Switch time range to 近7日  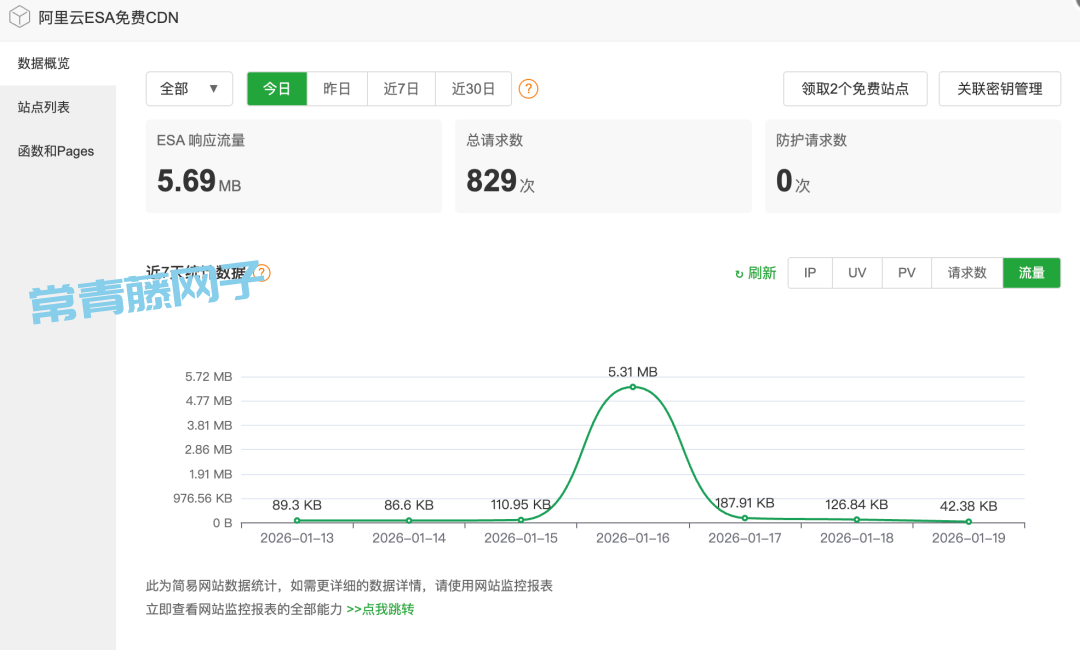click(x=401, y=89)
